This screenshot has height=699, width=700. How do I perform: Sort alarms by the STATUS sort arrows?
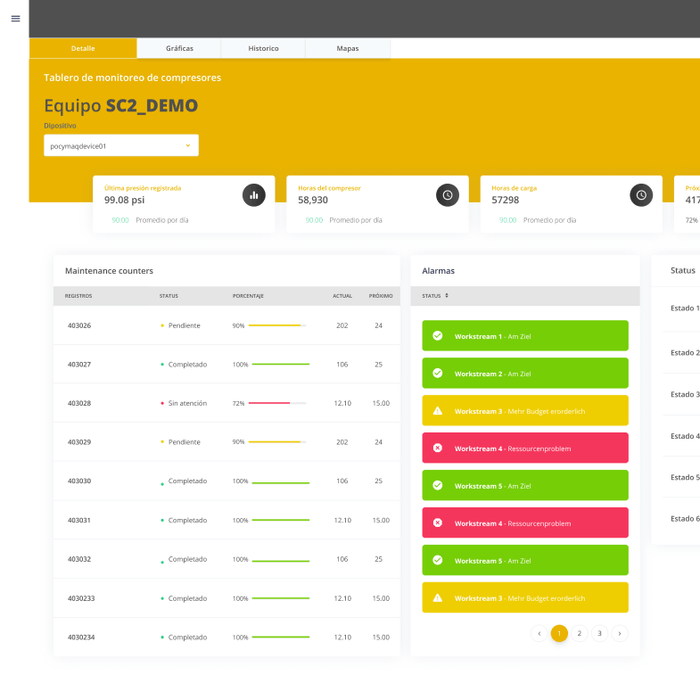(x=446, y=295)
